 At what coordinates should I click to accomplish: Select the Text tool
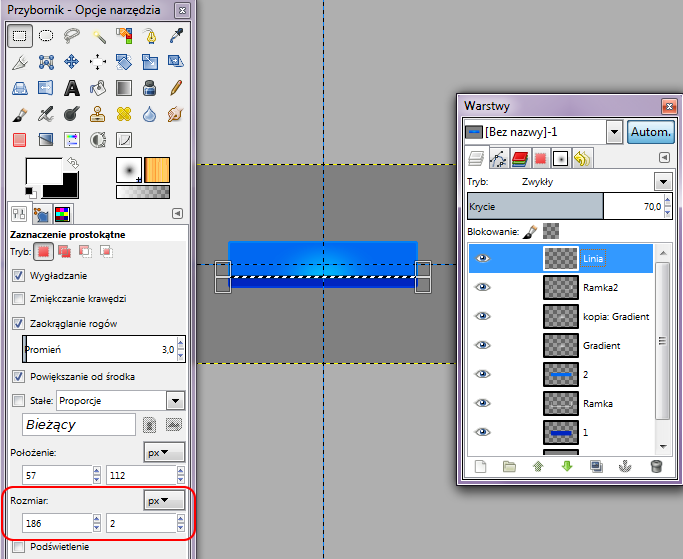coord(72,88)
